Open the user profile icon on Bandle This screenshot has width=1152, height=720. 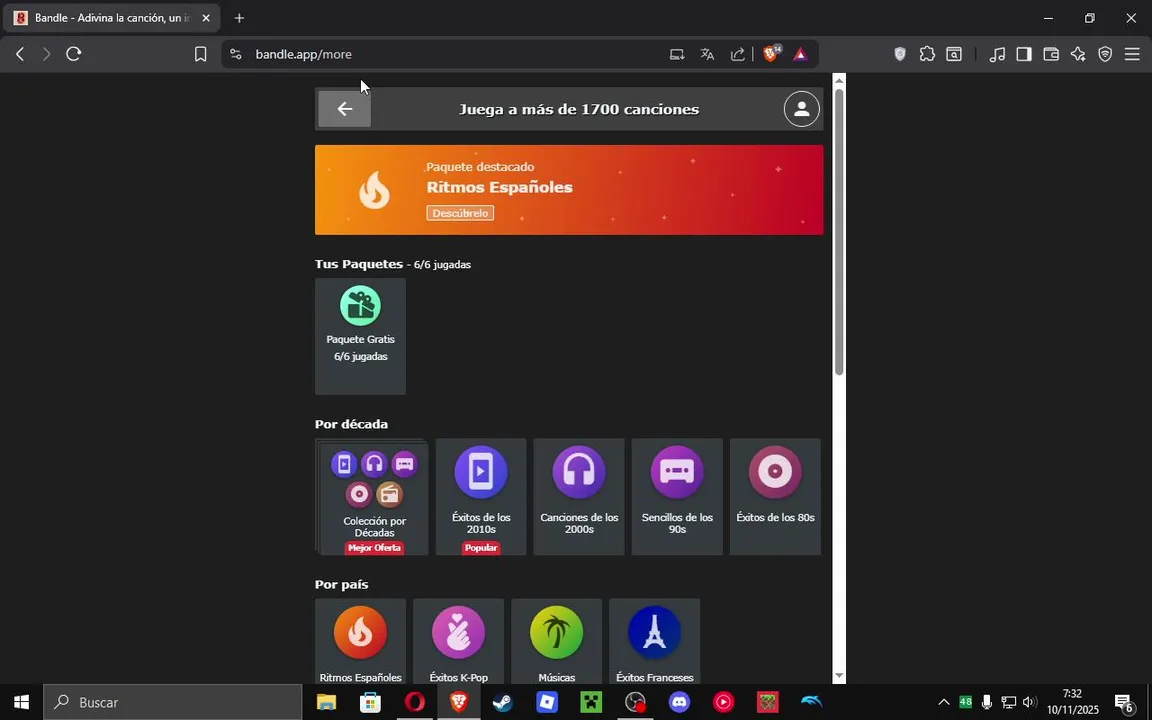(x=802, y=109)
